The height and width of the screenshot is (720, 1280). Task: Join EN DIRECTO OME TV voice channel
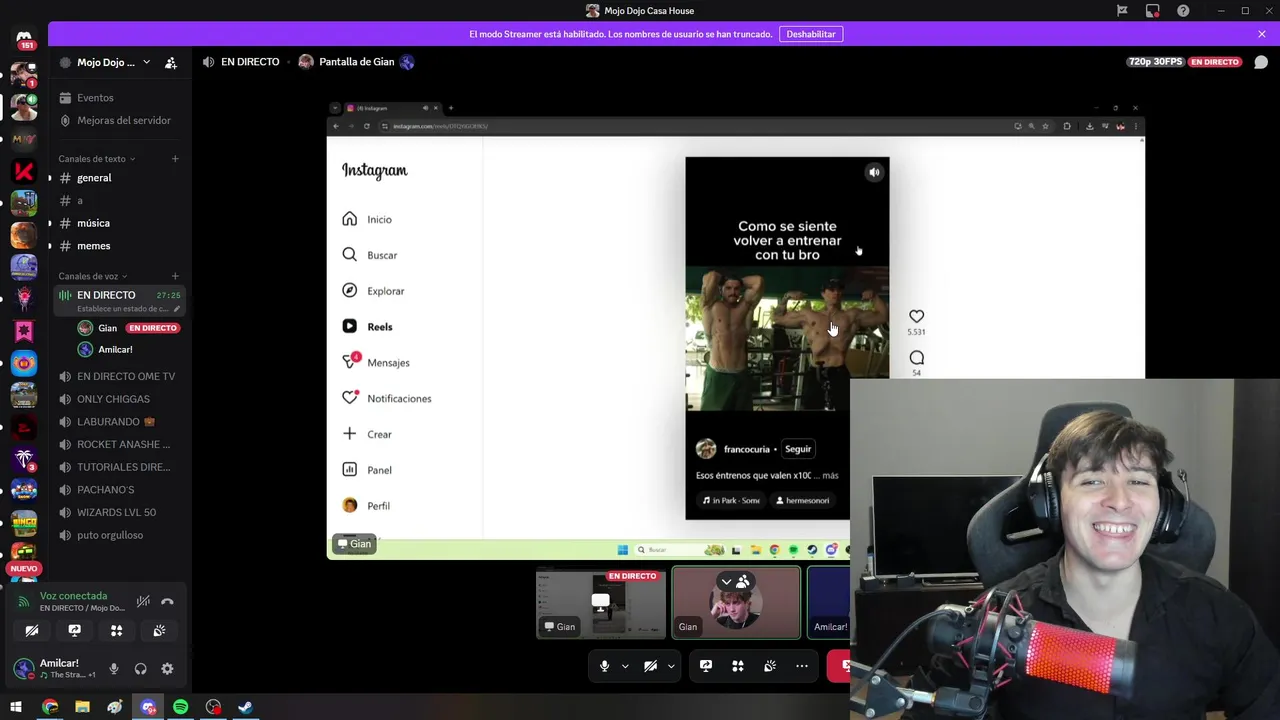[x=125, y=377]
